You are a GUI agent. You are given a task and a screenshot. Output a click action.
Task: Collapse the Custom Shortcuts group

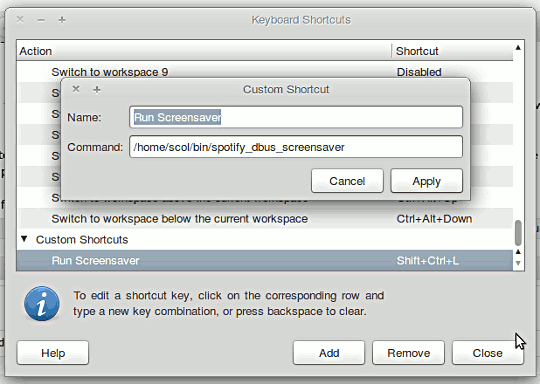(x=24, y=239)
